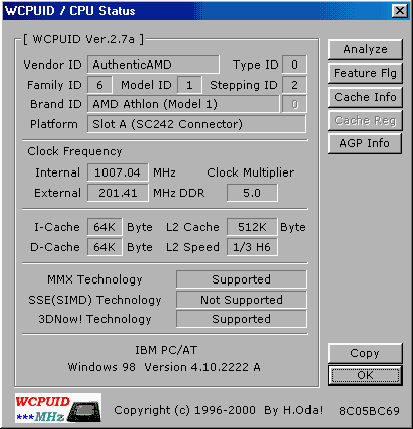Image resolution: width=413 pixels, height=429 pixels.
Task: Open the AGP Info dialog
Action: [x=365, y=143]
